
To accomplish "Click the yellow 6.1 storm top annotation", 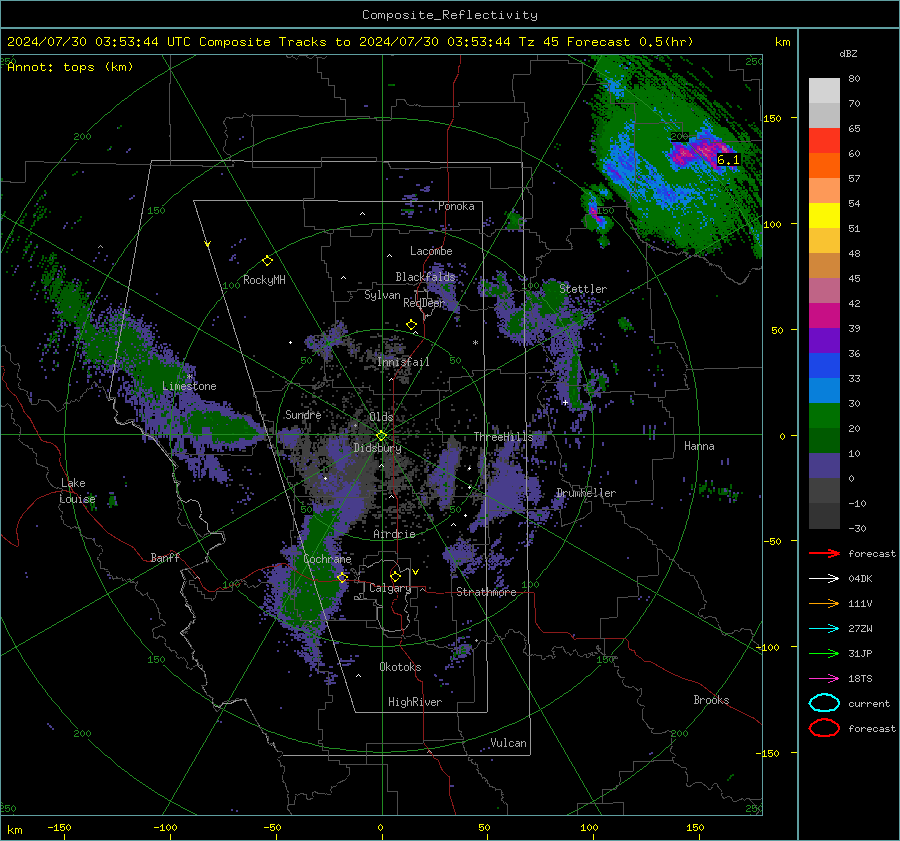I will 728,160.
